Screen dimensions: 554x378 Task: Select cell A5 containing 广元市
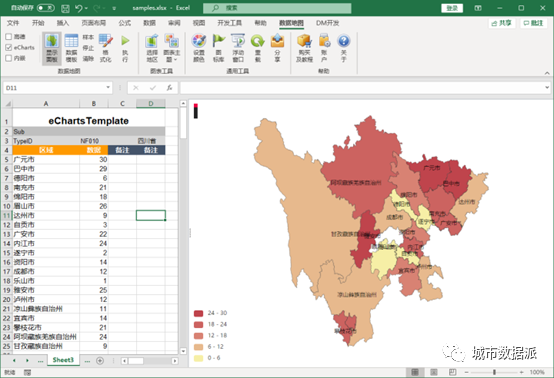[x=46, y=159]
